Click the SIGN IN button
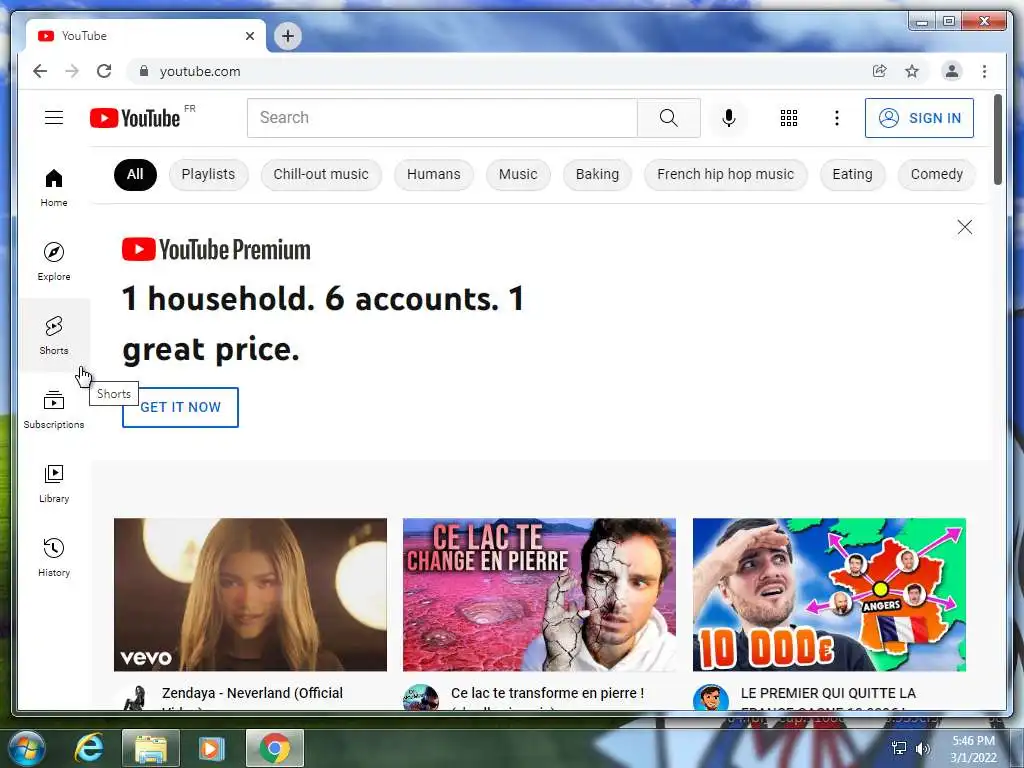Viewport: 1024px width, 768px height. click(919, 118)
